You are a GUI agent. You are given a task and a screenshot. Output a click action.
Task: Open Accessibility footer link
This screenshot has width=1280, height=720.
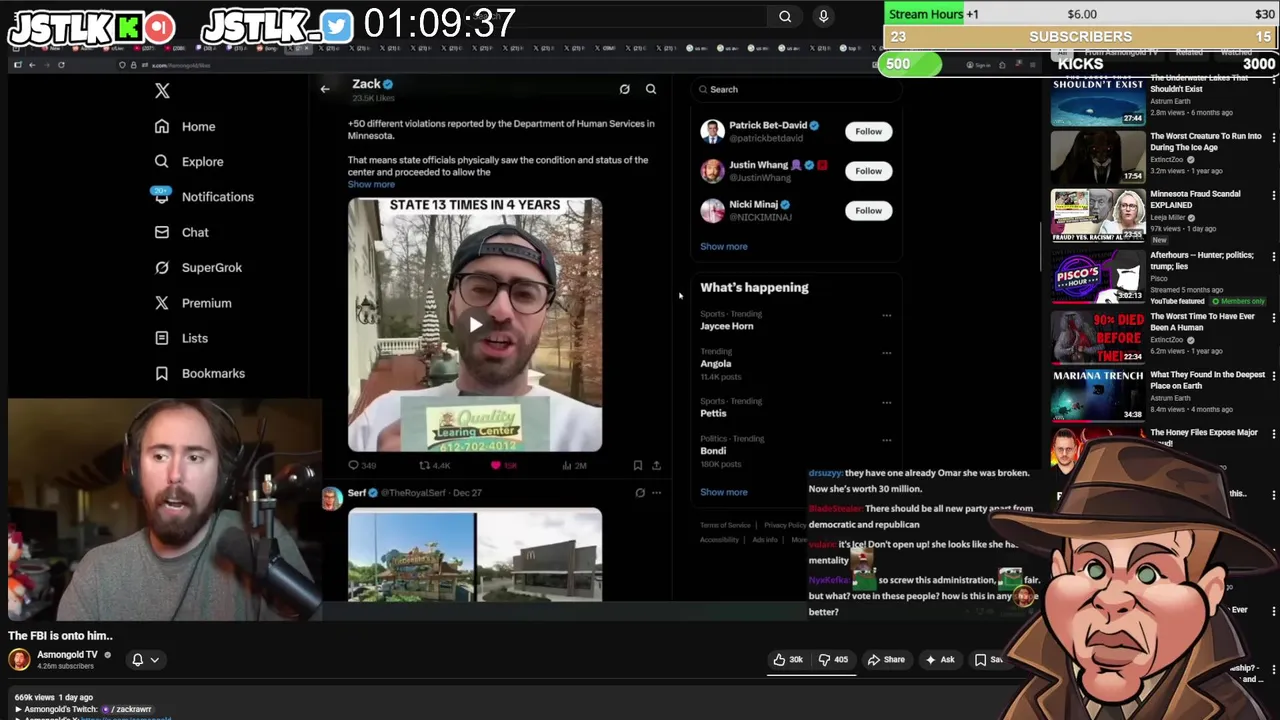[x=719, y=540]
